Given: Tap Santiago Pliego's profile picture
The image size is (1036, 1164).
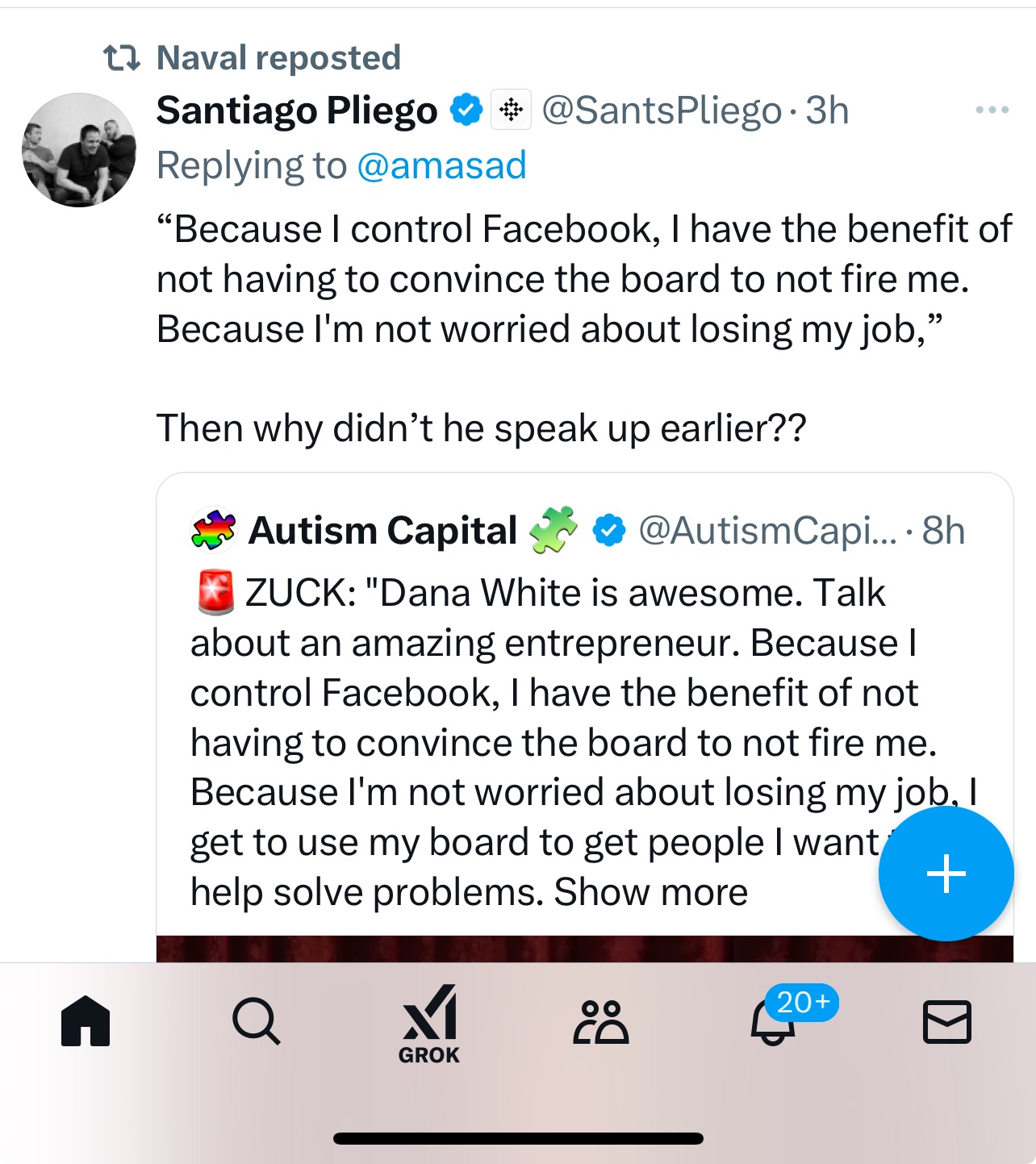Looking at the screenshot, I should click(x=79, y=150).
